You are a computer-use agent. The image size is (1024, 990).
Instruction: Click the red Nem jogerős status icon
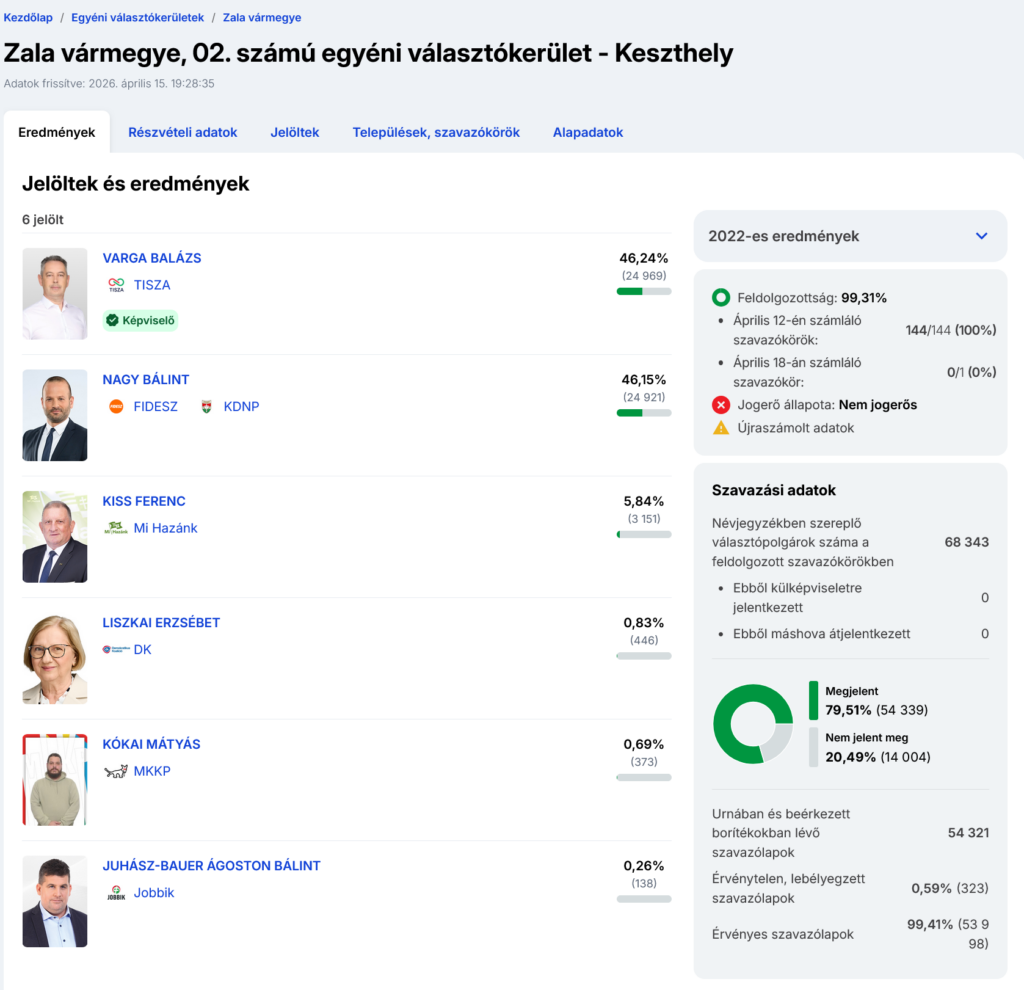(721, 405)
